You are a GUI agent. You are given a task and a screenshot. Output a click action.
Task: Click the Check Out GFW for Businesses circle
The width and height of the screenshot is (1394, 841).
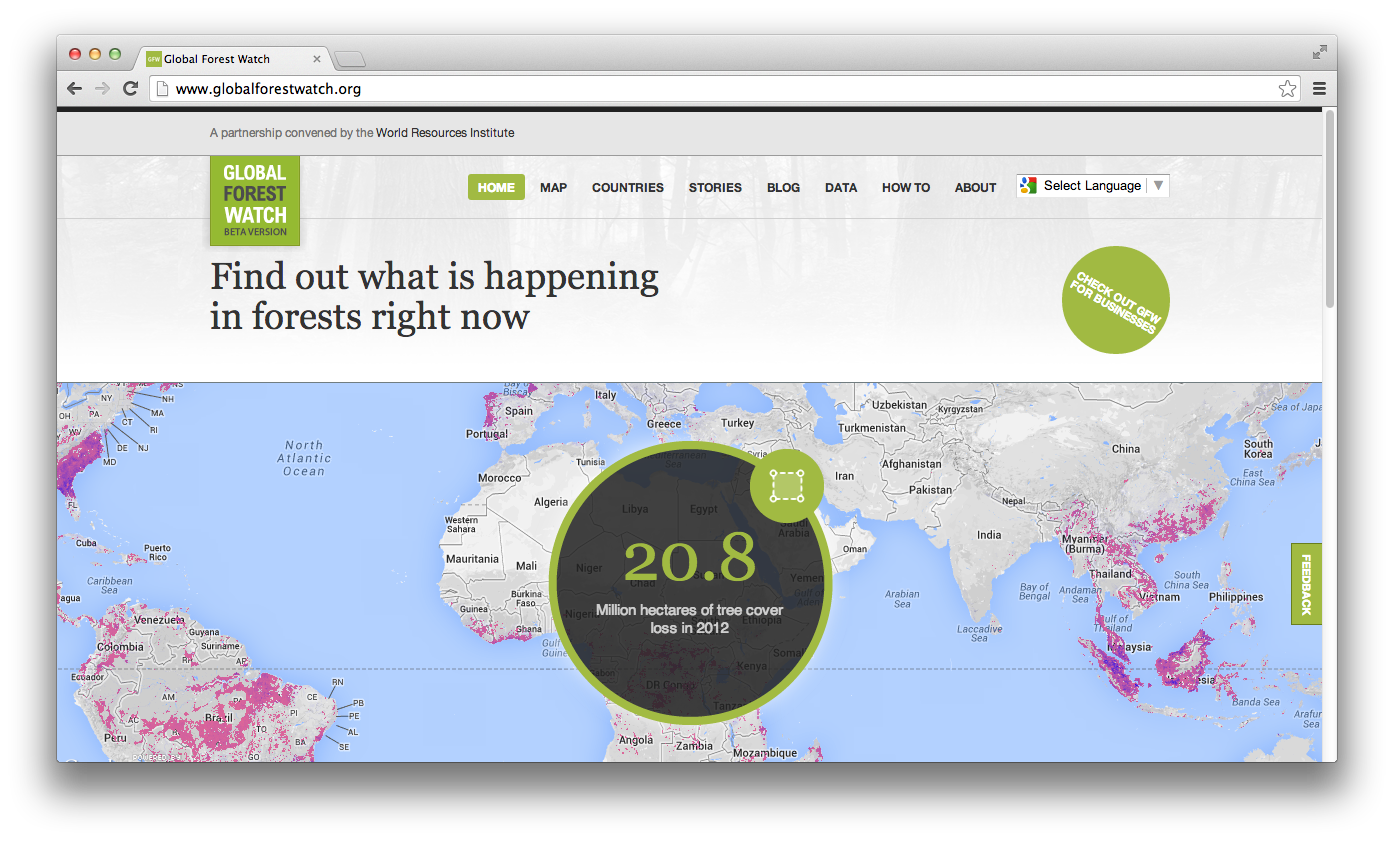pyautogui.click(x=1116, y=300)
